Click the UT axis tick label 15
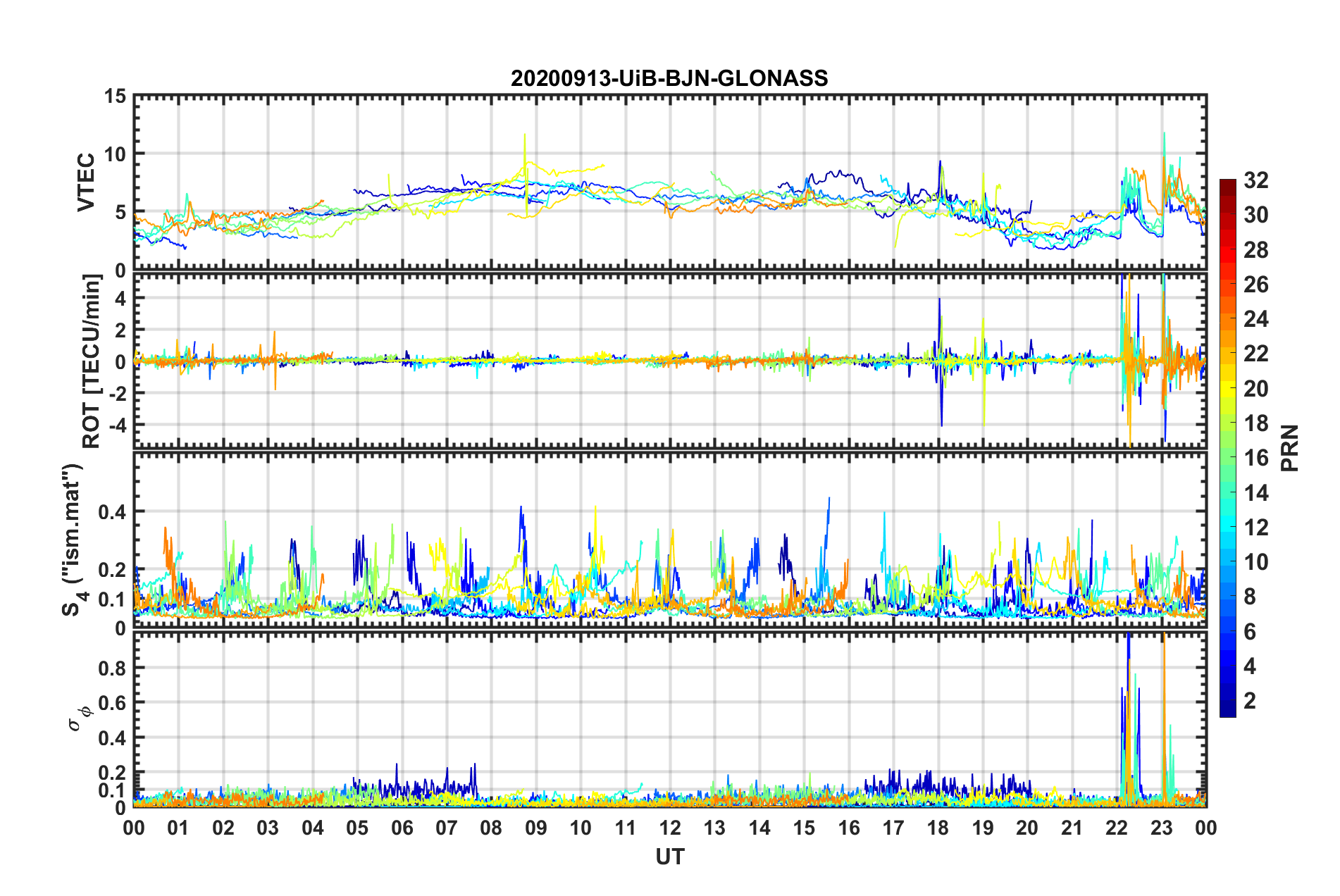Image resolution: width=1340 pixels, height=896 pixels. click(x=804, y=828)
